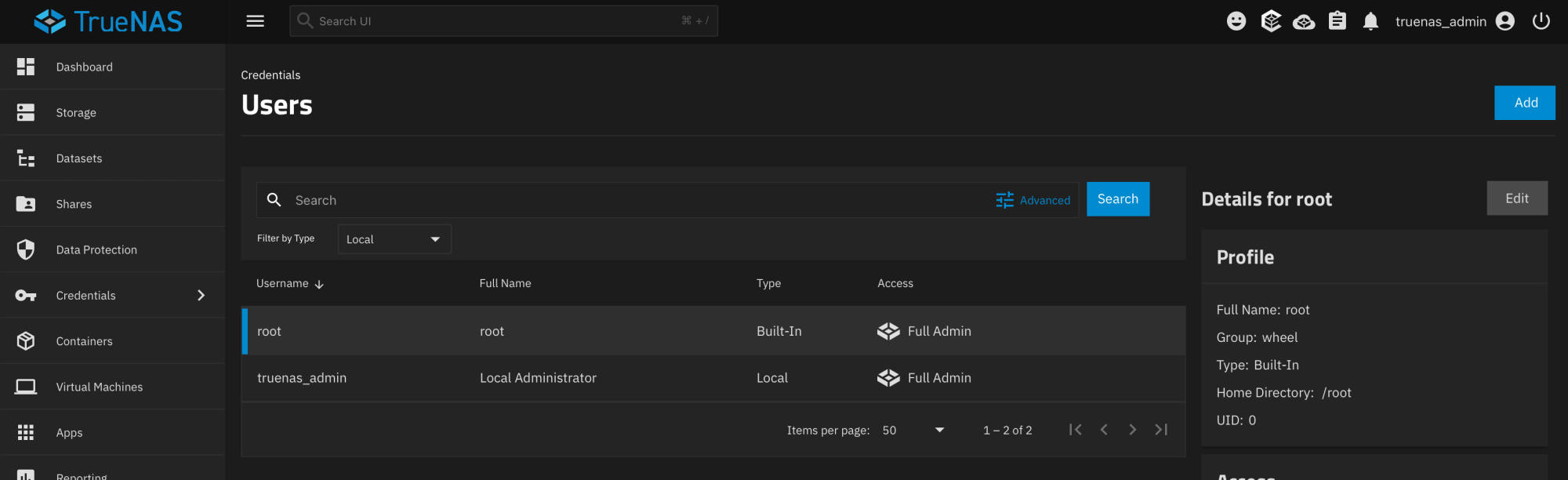This screenshot has height=480, width=1568.
Task: Change the items per page dropdown
Action: [x=913, y=430]
